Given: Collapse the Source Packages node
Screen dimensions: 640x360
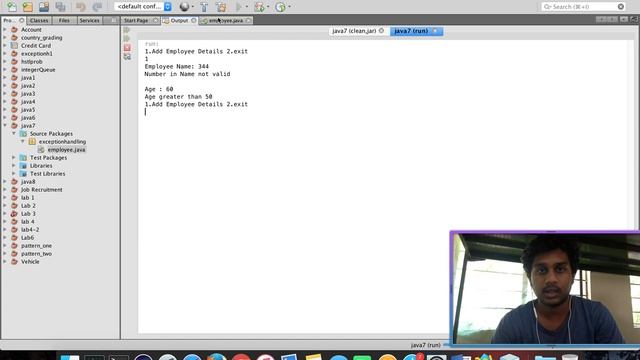Looking at the screenshot, I should (14, 133).
